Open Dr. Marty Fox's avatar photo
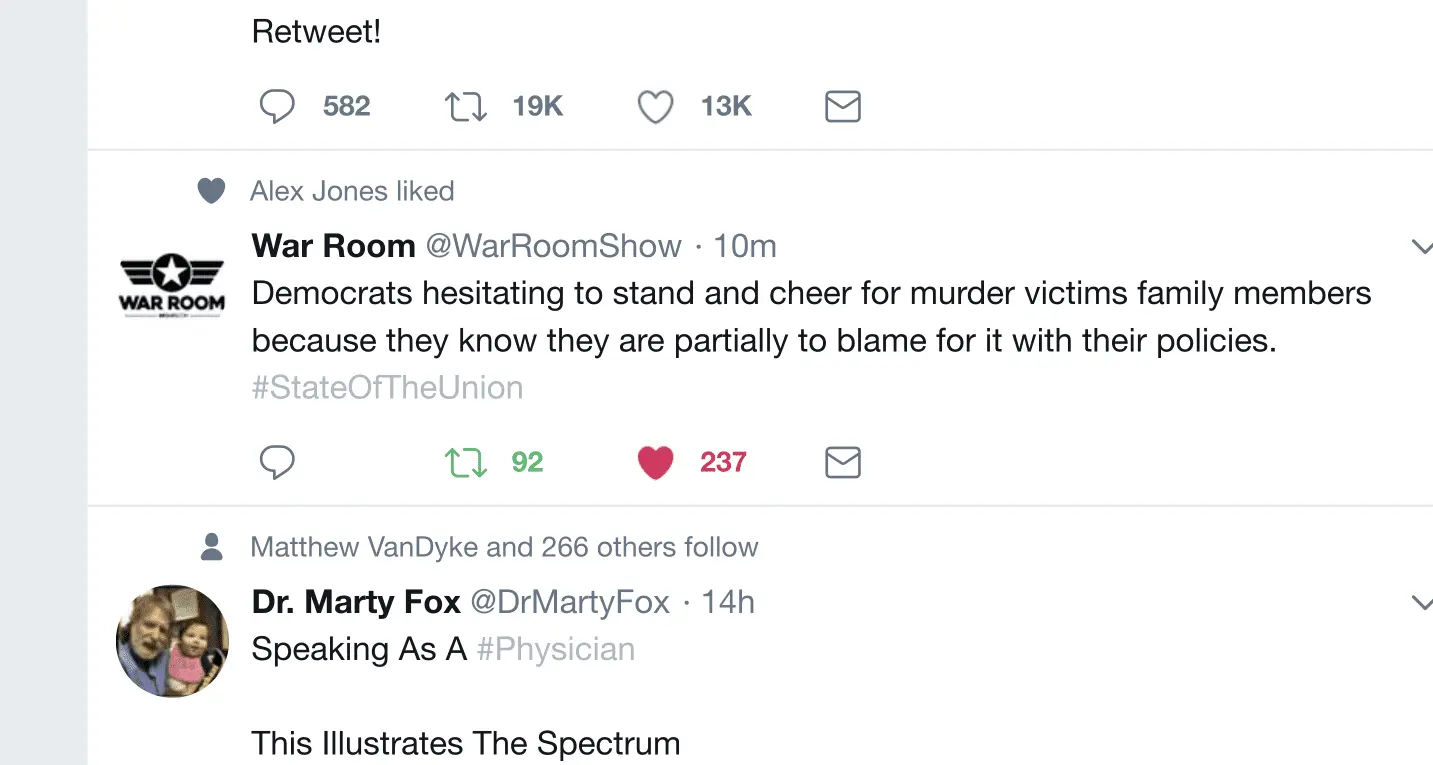 172,641
